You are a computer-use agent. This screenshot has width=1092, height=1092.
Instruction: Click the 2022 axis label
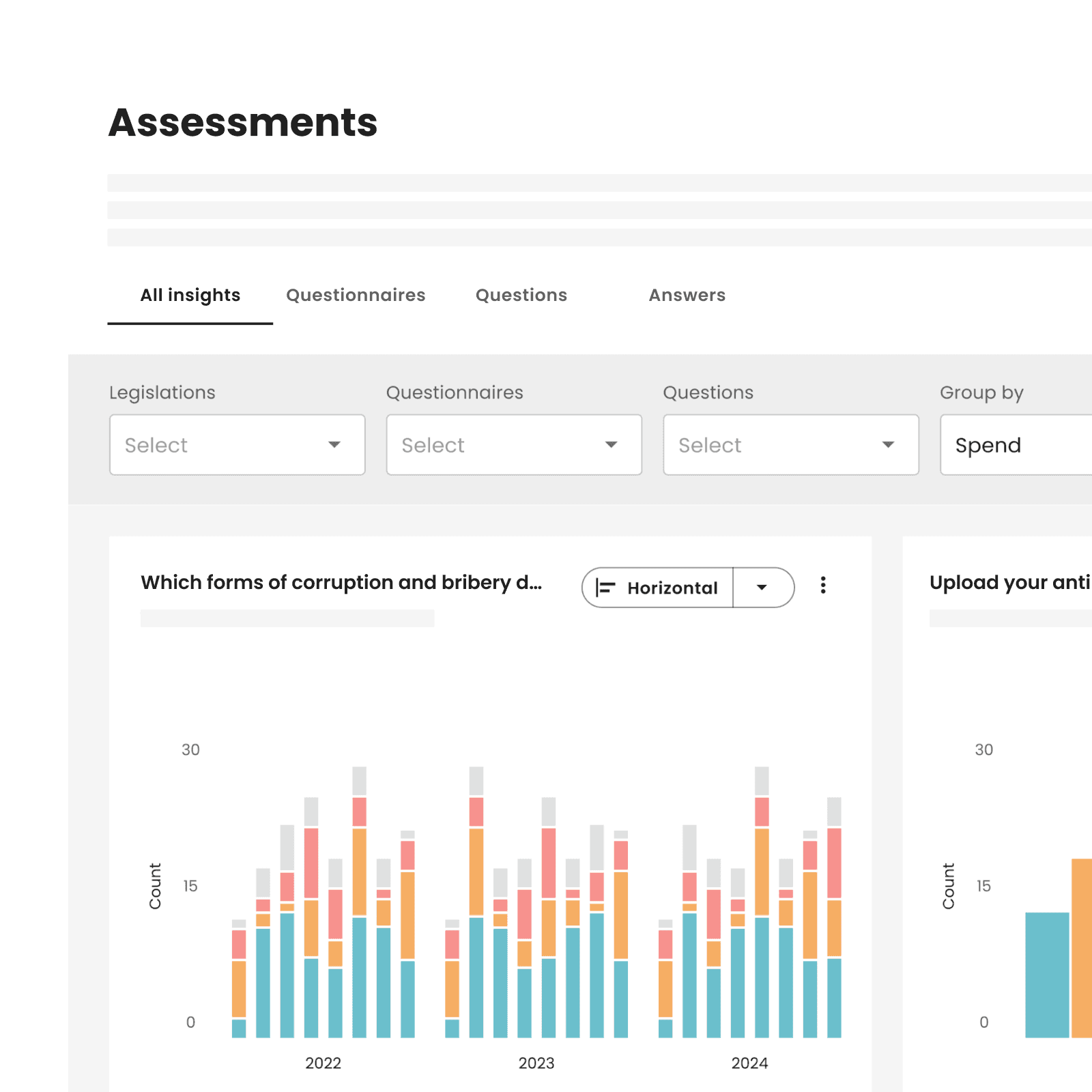(323, 1063)
